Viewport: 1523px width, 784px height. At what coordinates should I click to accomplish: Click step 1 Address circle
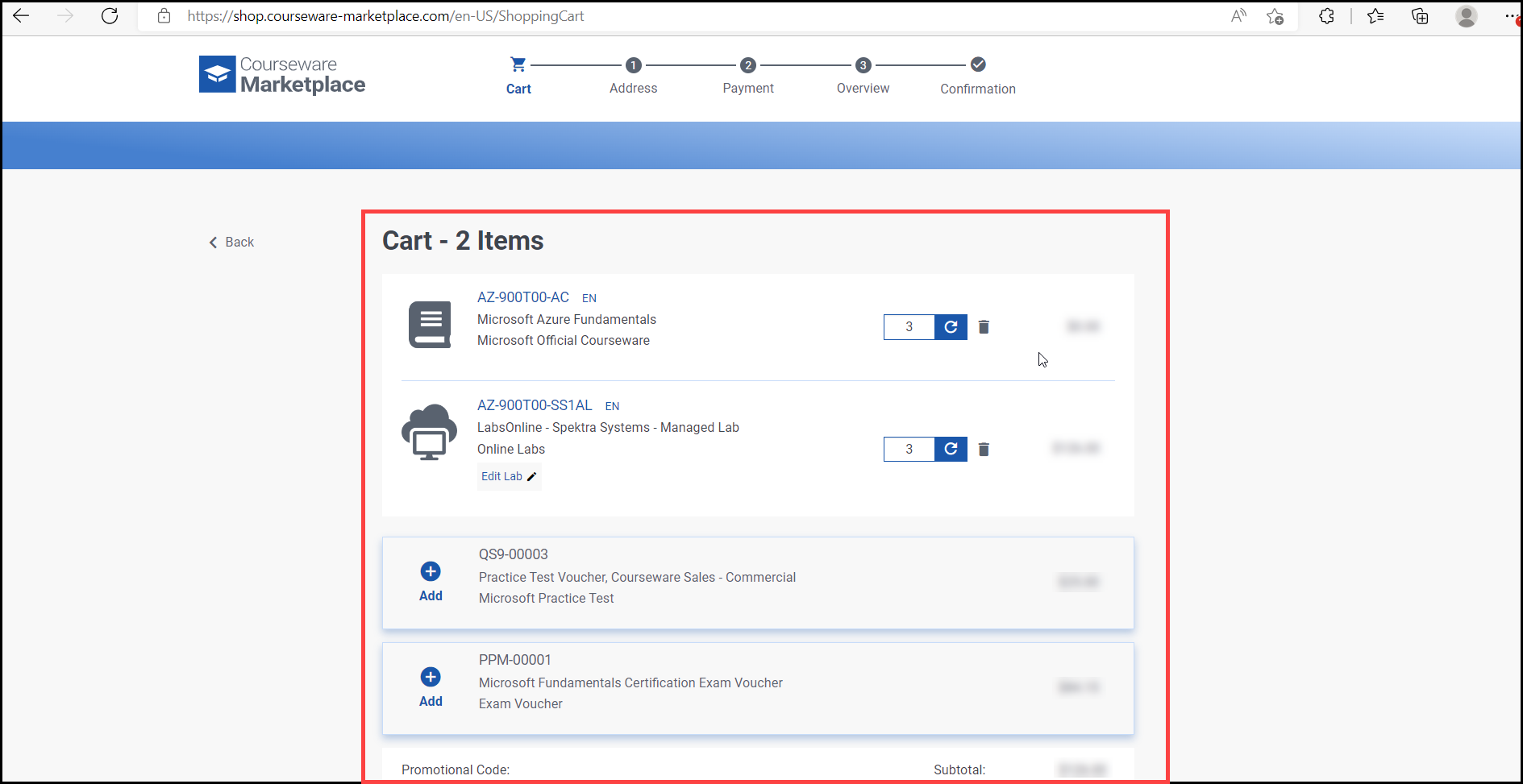point(634,64)
